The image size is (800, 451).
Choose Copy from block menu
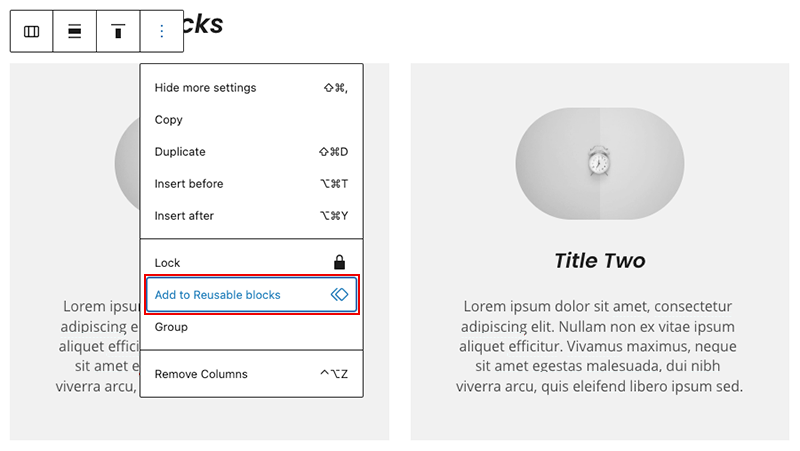coord(252,120)
